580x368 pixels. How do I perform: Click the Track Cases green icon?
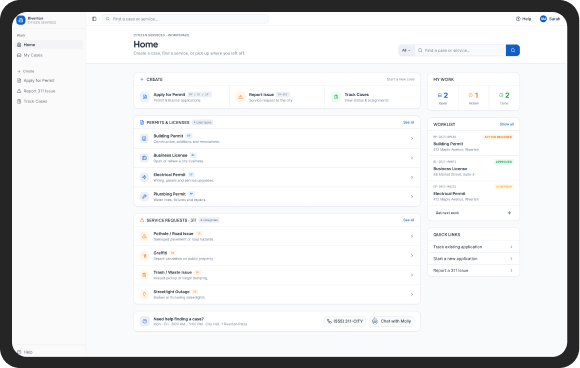(336, 97)
